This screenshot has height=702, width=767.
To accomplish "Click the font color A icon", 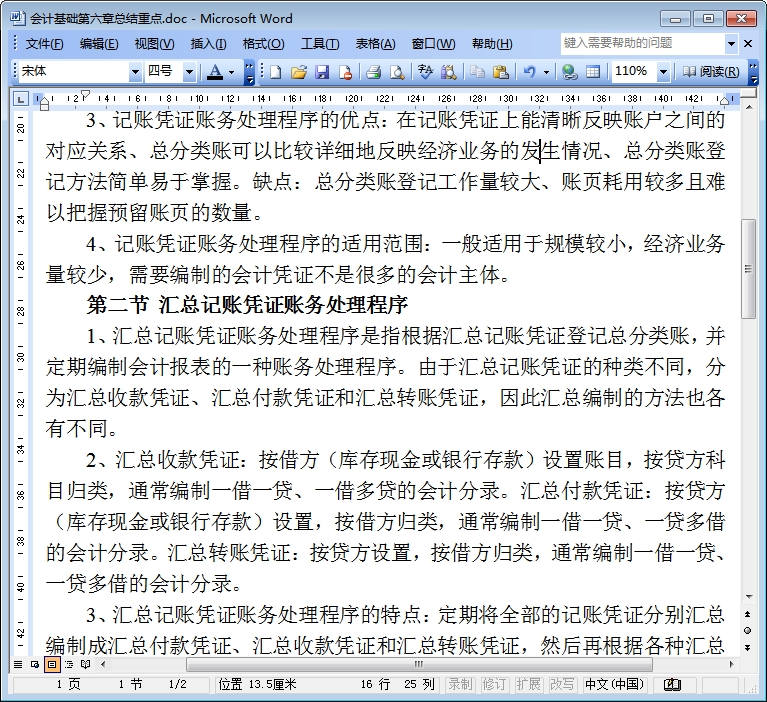I will click(x=215, y=72).
